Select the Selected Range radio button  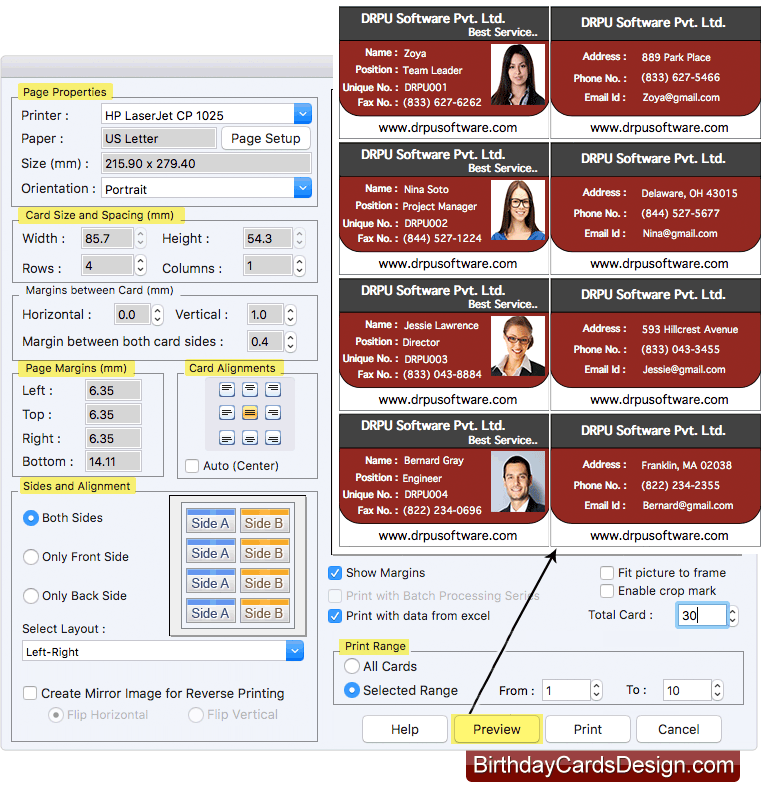(352, 690)
